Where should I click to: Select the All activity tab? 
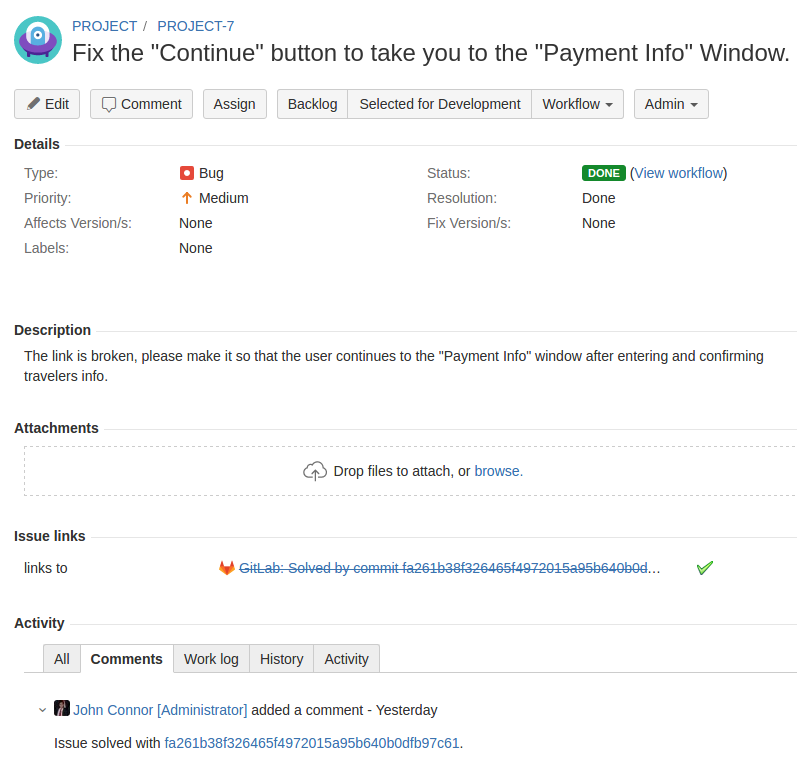click(x=62, y=659)
